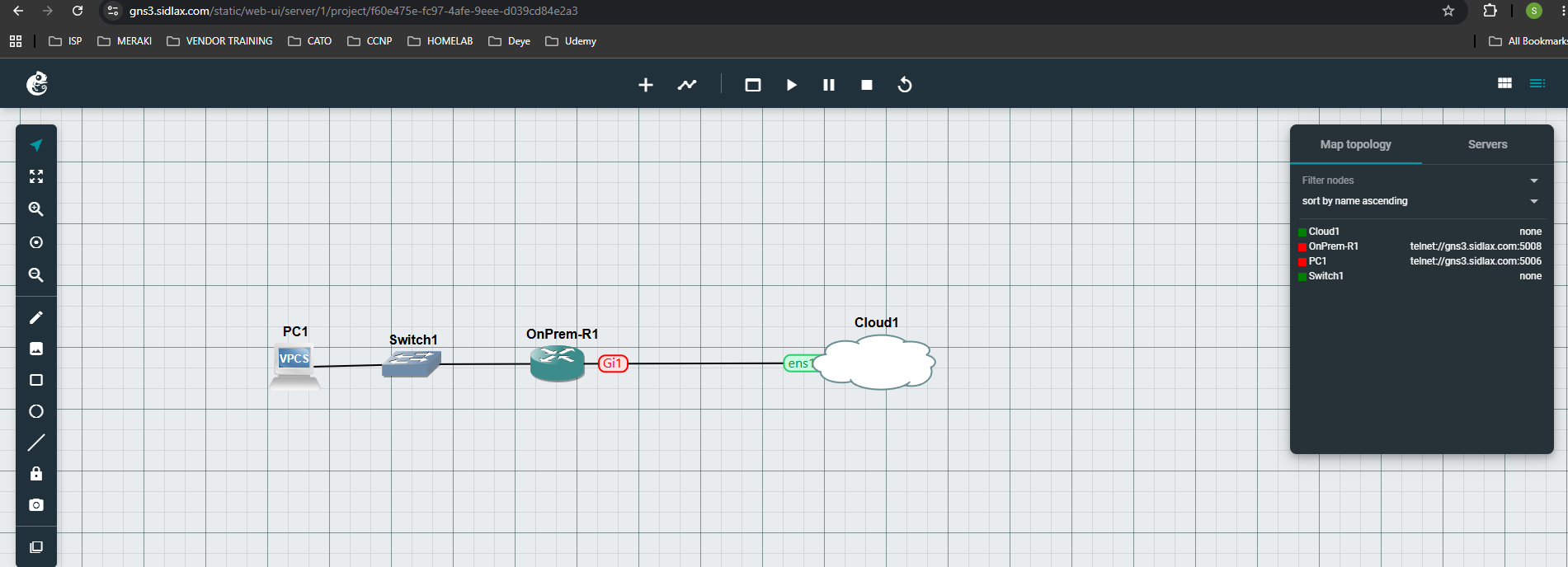The image size is (1568, 567).
Task: Open the MERAKI bookmarks folder
Action: tap(125, 41)
